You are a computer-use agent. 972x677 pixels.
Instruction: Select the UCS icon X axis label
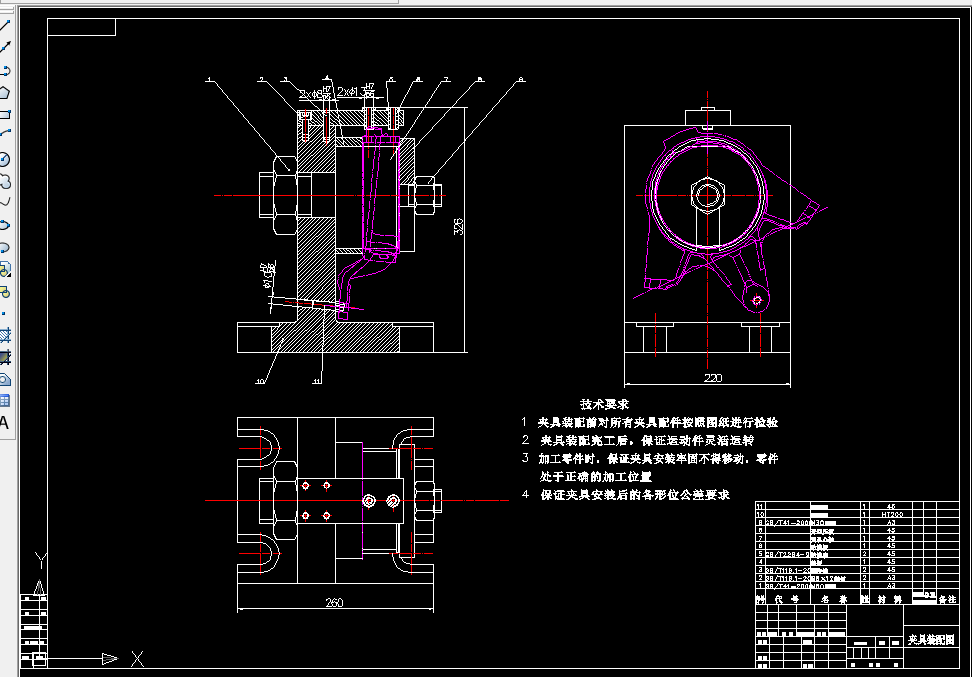tap(138, 659)
